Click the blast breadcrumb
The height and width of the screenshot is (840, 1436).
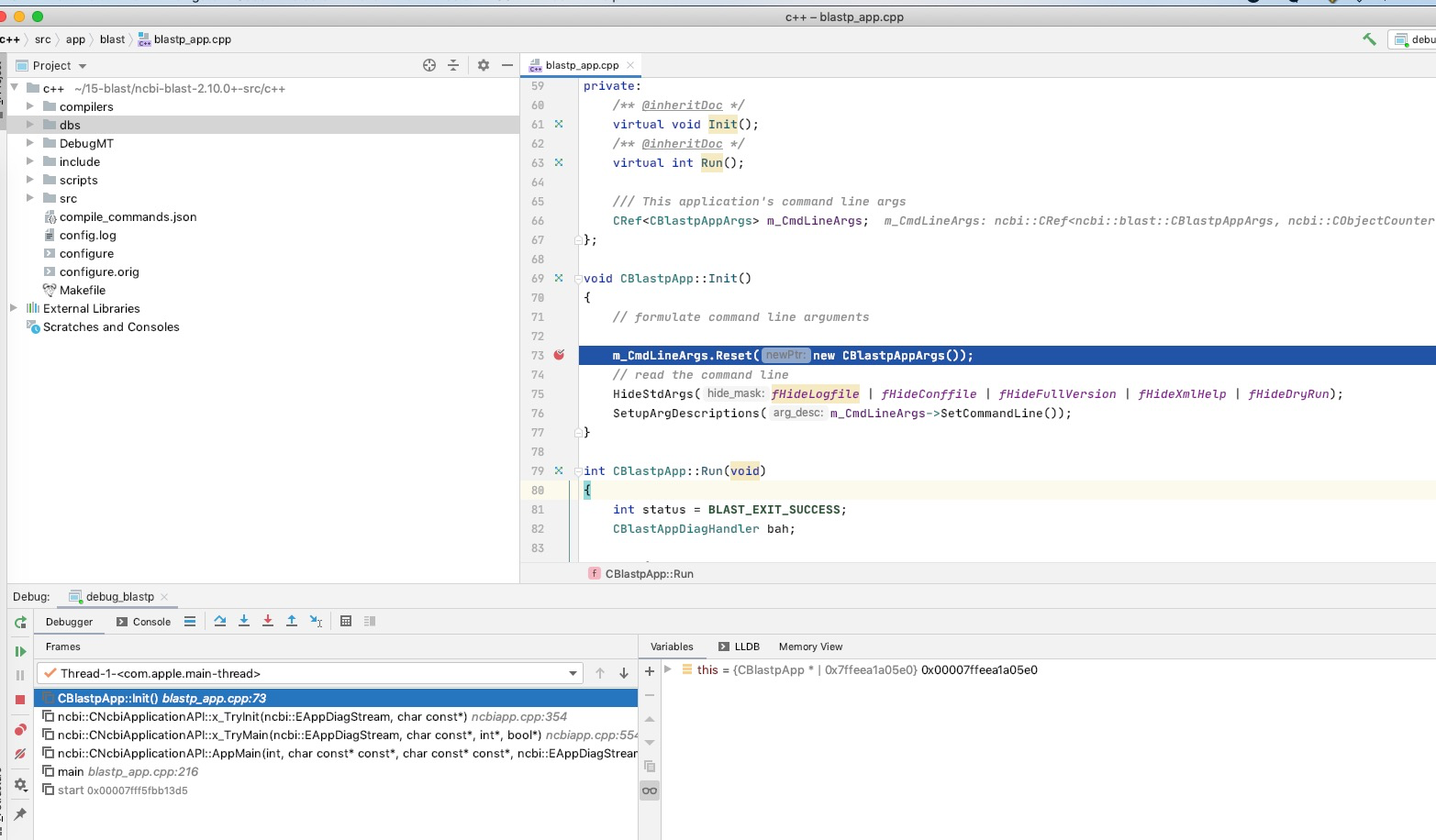tap(112, 39)
